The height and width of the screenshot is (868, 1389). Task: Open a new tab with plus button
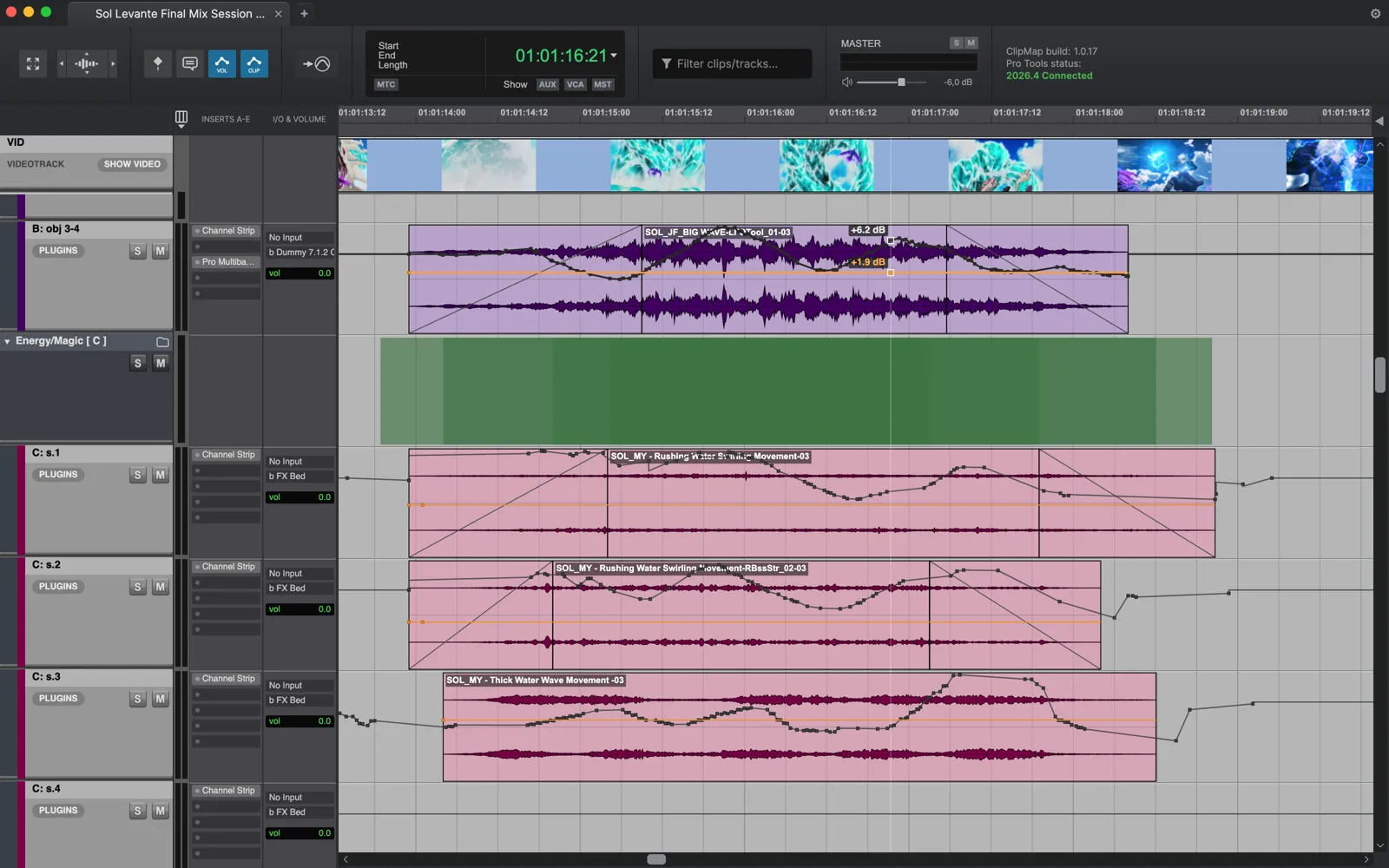click(x=304, y=13)
